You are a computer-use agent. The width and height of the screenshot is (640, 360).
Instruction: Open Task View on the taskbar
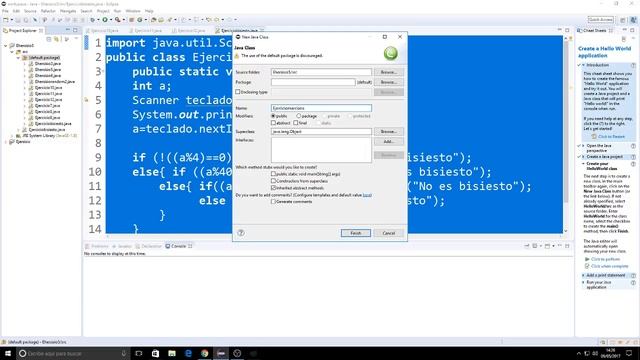[139, 353]
